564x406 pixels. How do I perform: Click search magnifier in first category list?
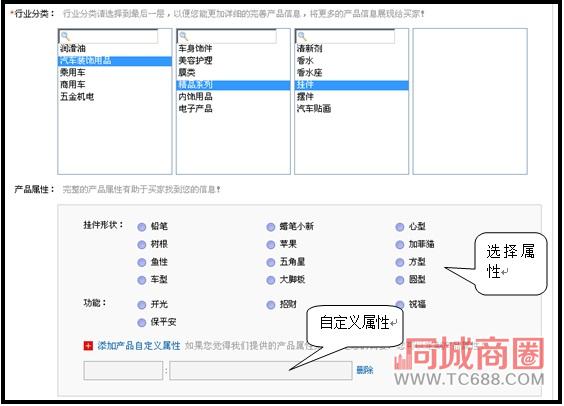point(65,36)
